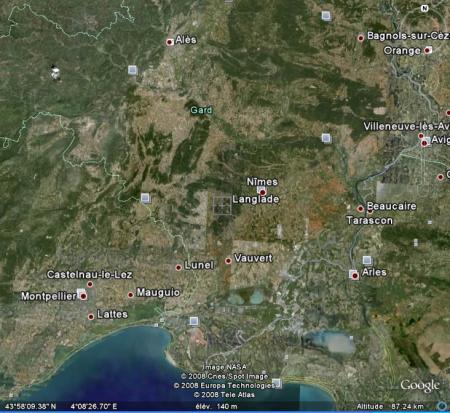Select the Lunel red dot marker

coord(178,267)
